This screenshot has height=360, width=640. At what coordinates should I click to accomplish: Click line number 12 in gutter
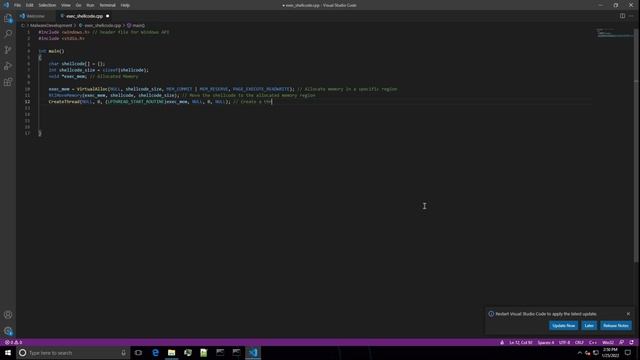[x=27, y=102]
